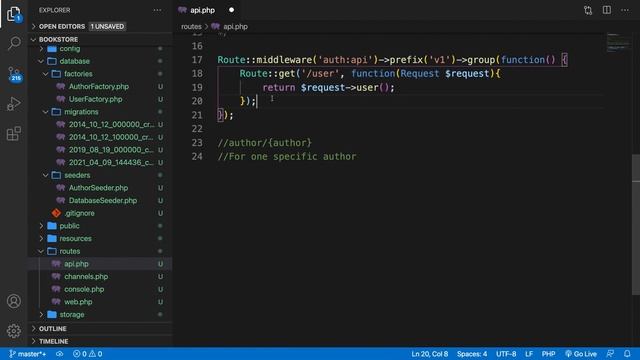Click the editor vertical scrollbar
Viewport: 640px width, 360px height.
tap(636, 224)
